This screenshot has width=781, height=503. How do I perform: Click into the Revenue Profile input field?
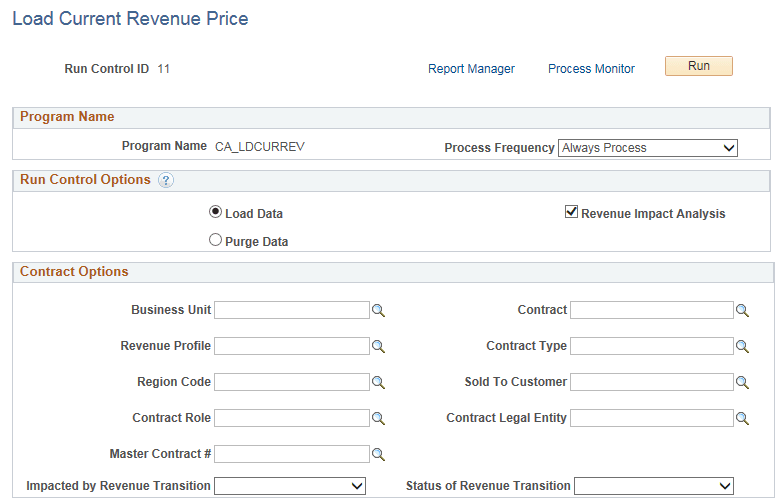[292, 346]
